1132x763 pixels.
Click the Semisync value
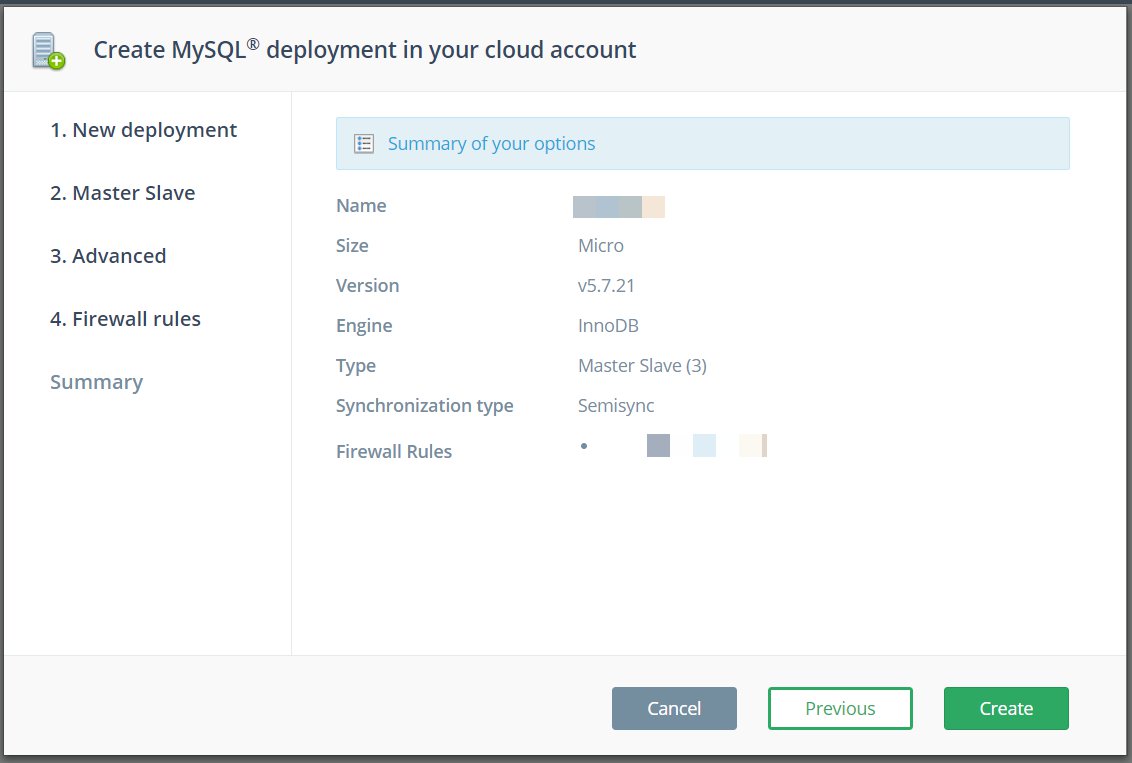pos(616,406)
